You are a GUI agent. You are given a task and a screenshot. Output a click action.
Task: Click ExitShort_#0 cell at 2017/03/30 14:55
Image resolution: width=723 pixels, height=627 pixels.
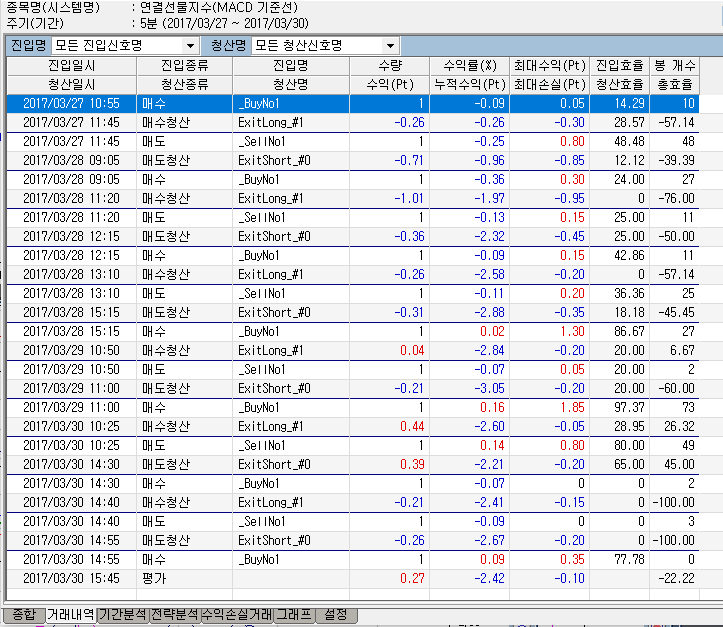(291, 540)
